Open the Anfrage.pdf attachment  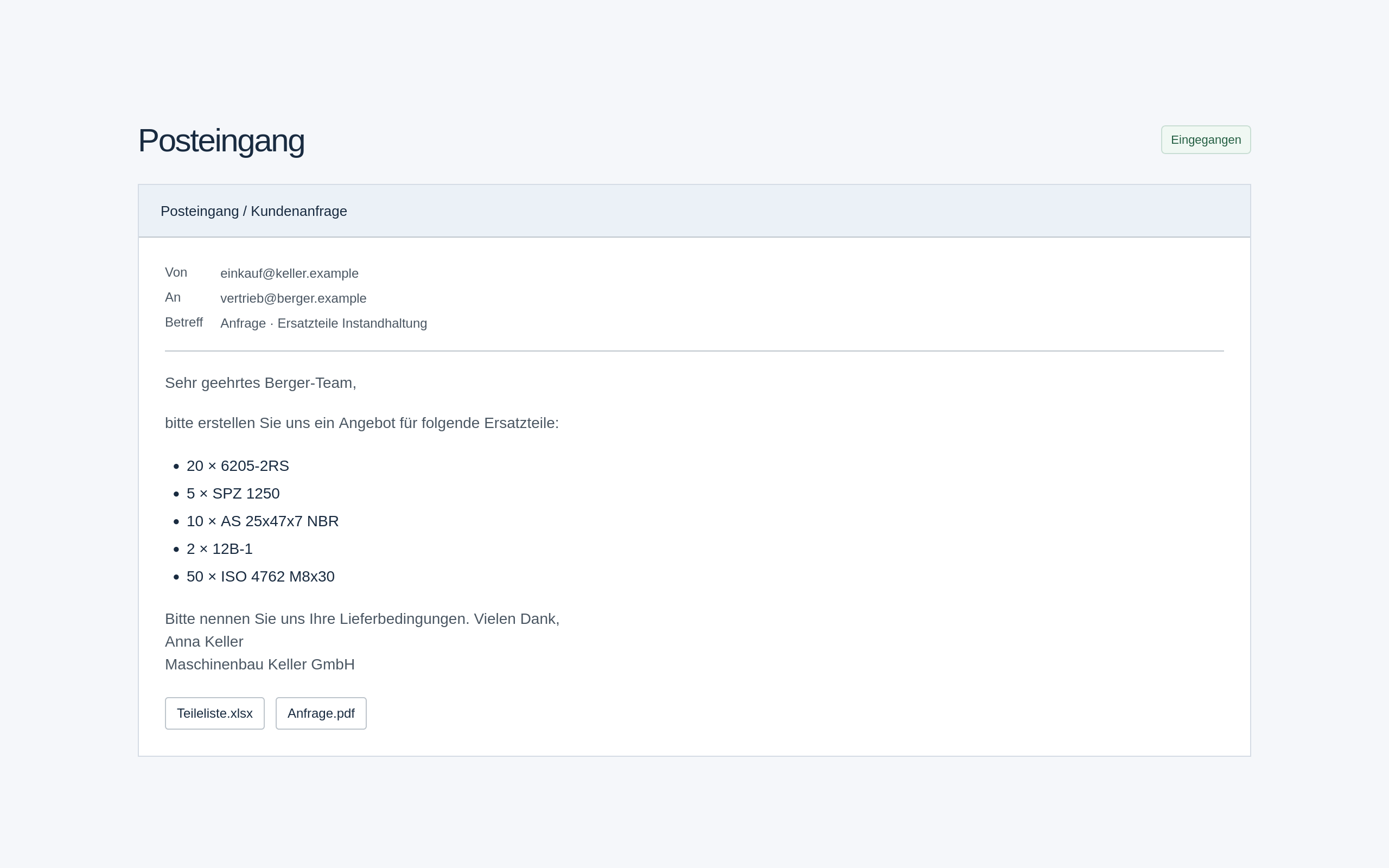(321, 713)
